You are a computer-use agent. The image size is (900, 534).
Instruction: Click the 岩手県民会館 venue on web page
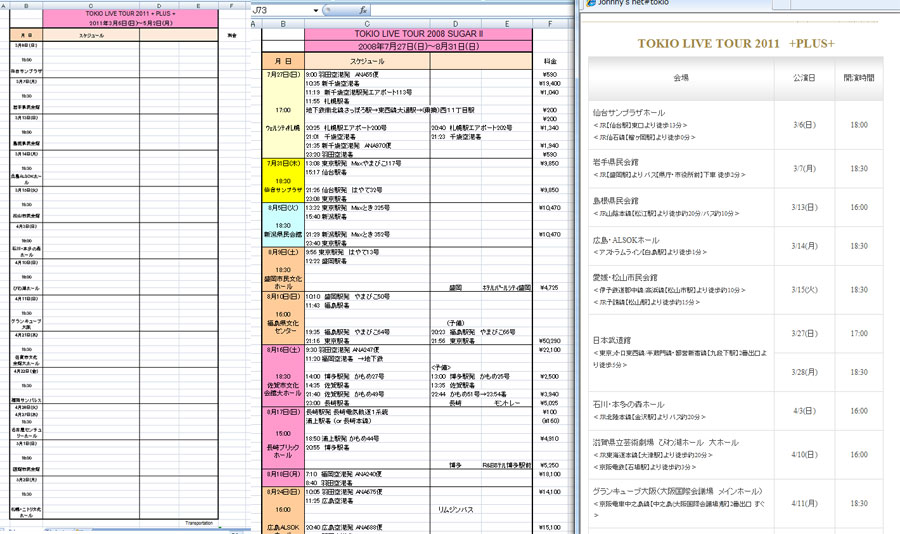615,162
